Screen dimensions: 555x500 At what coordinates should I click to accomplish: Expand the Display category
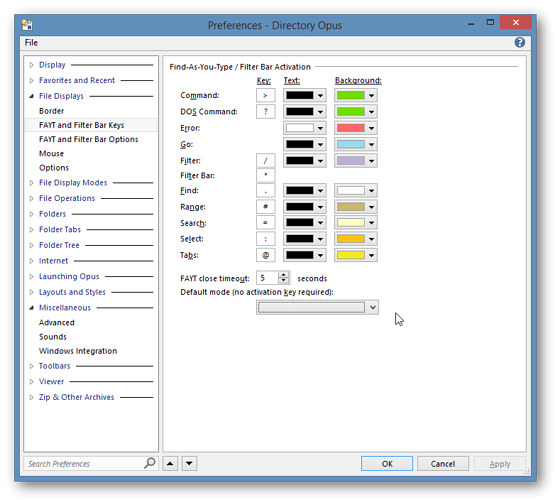pos(32,65)
